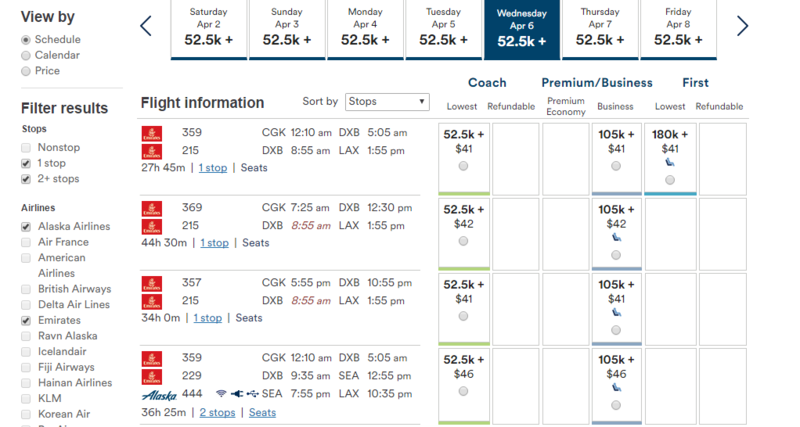The image size is (800, 427).
Task: Check the Nonstop filter checkbox
Action: point(26,148)
